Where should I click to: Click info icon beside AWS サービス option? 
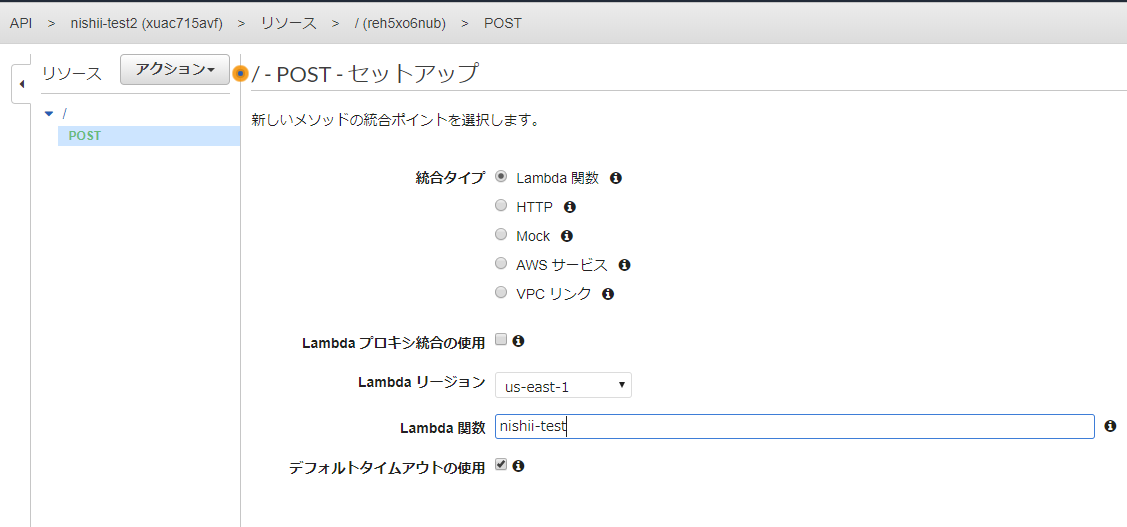point(625,265)
